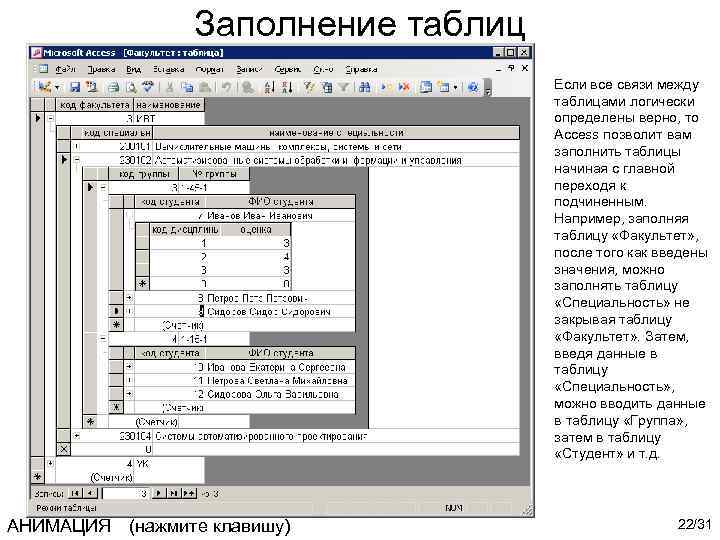Click the View mode toolbar icon

tap(45, 87)
